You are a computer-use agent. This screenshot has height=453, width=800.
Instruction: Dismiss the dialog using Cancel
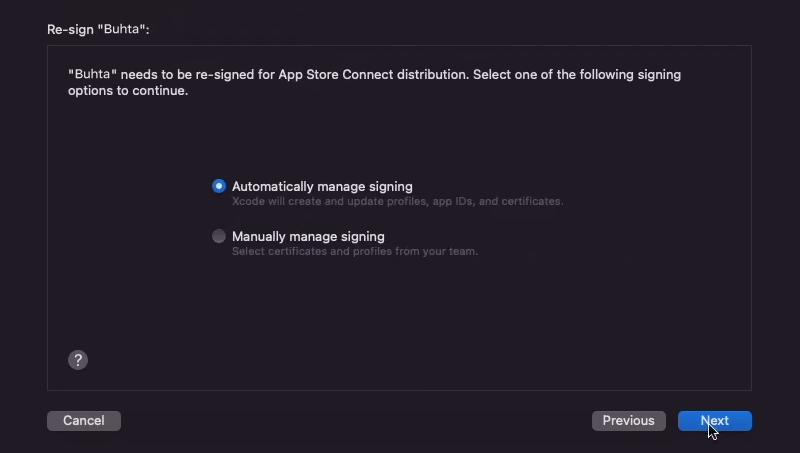tap(84, 421)
